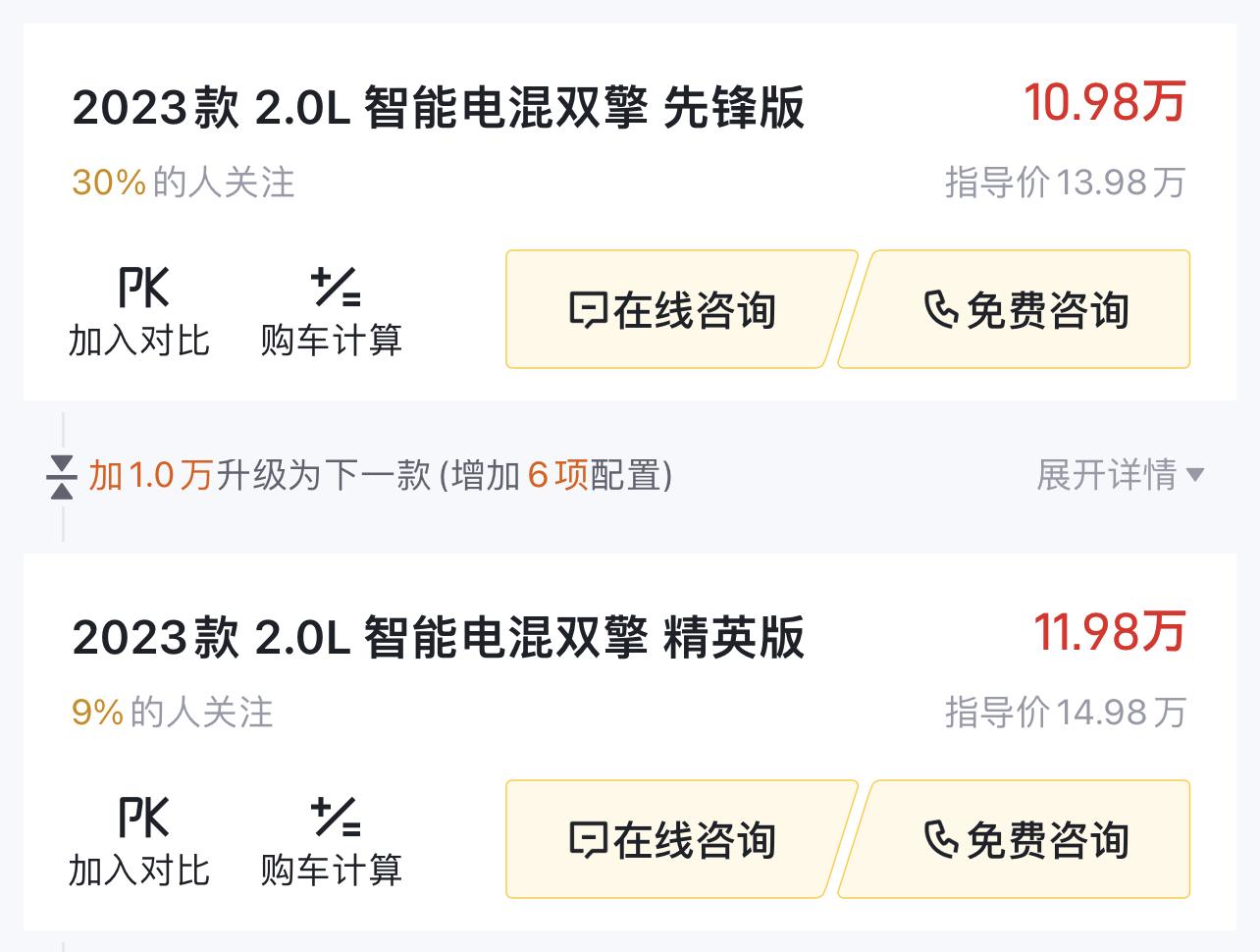Screen dimensions: 1260x952
Task: Click the 指导价 13.98万 guide price
Action: click(1065, 183)
